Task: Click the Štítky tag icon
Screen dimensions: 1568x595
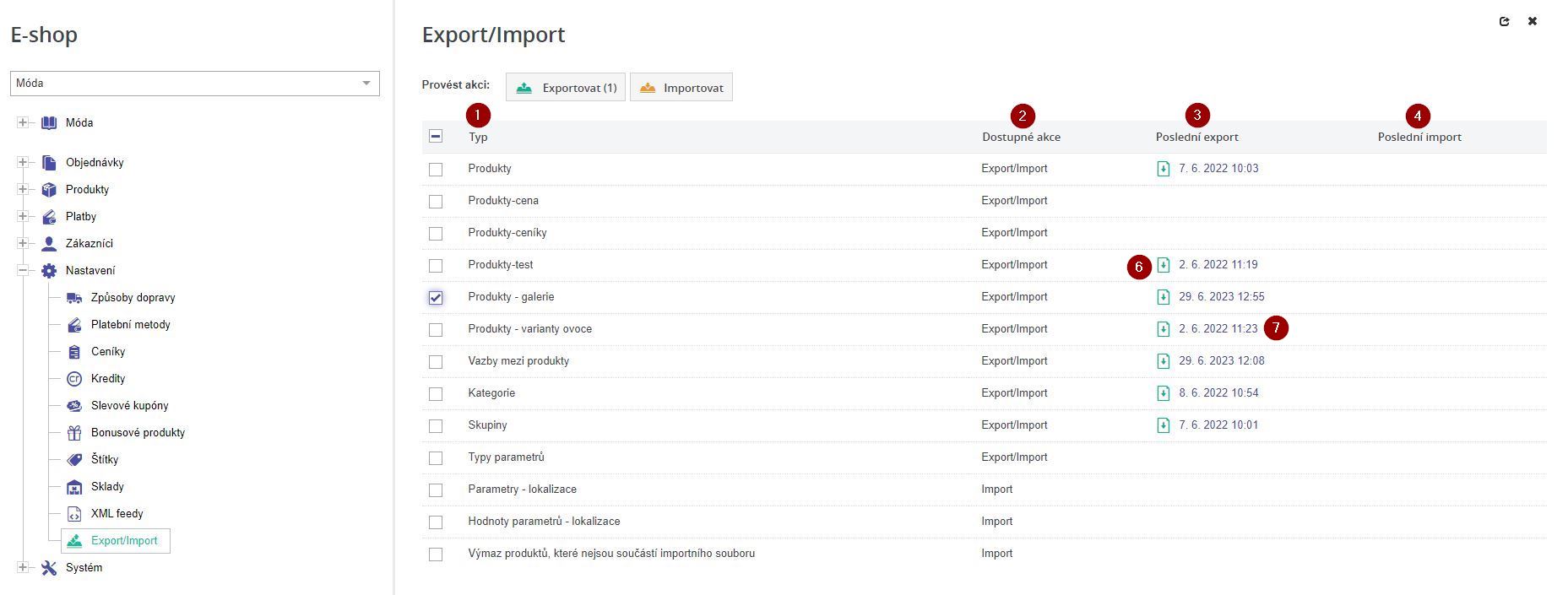Action: pos(74,460)
